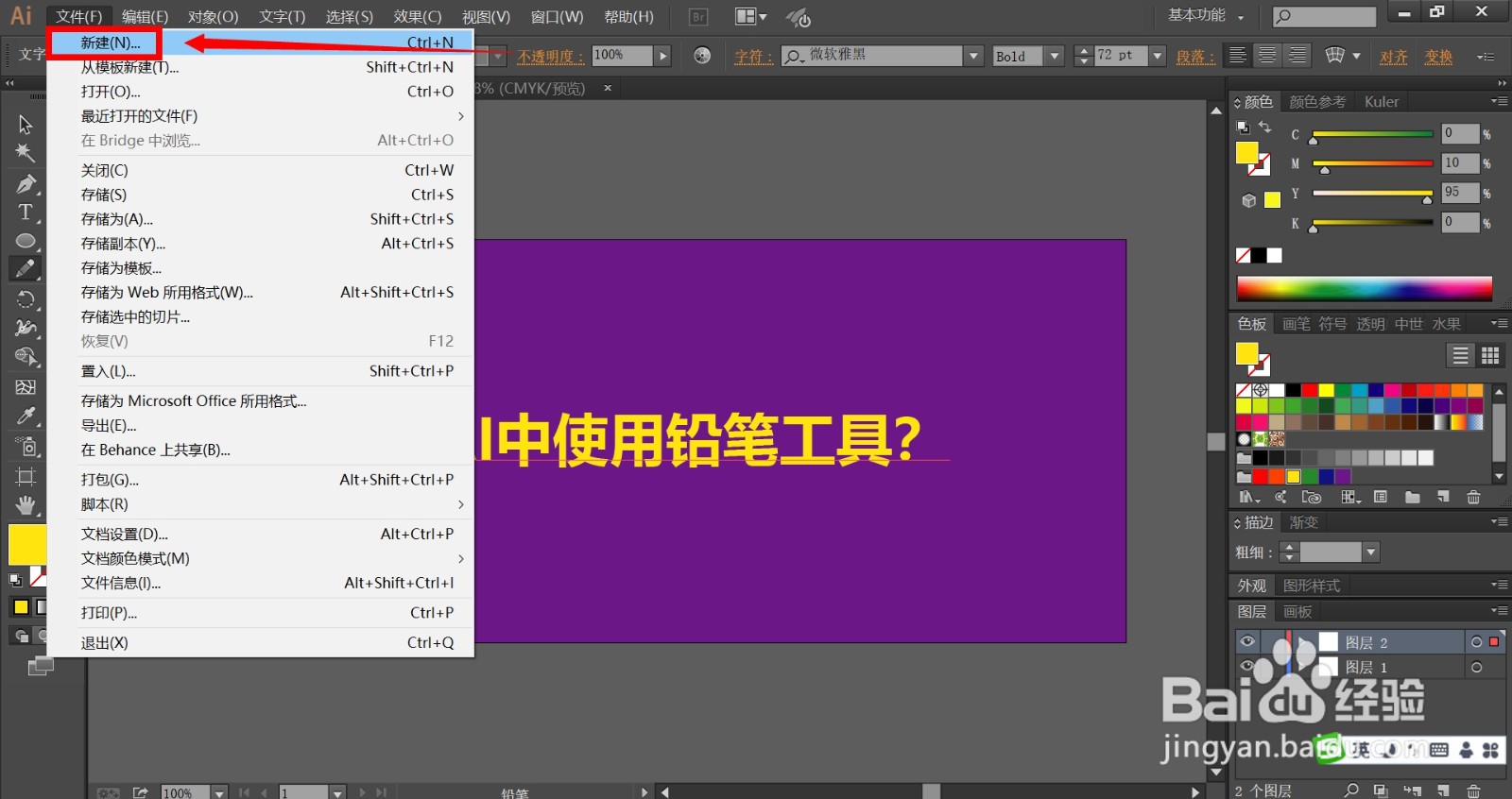
Task: Open 字符 panel link
Action: click(753, 57)
